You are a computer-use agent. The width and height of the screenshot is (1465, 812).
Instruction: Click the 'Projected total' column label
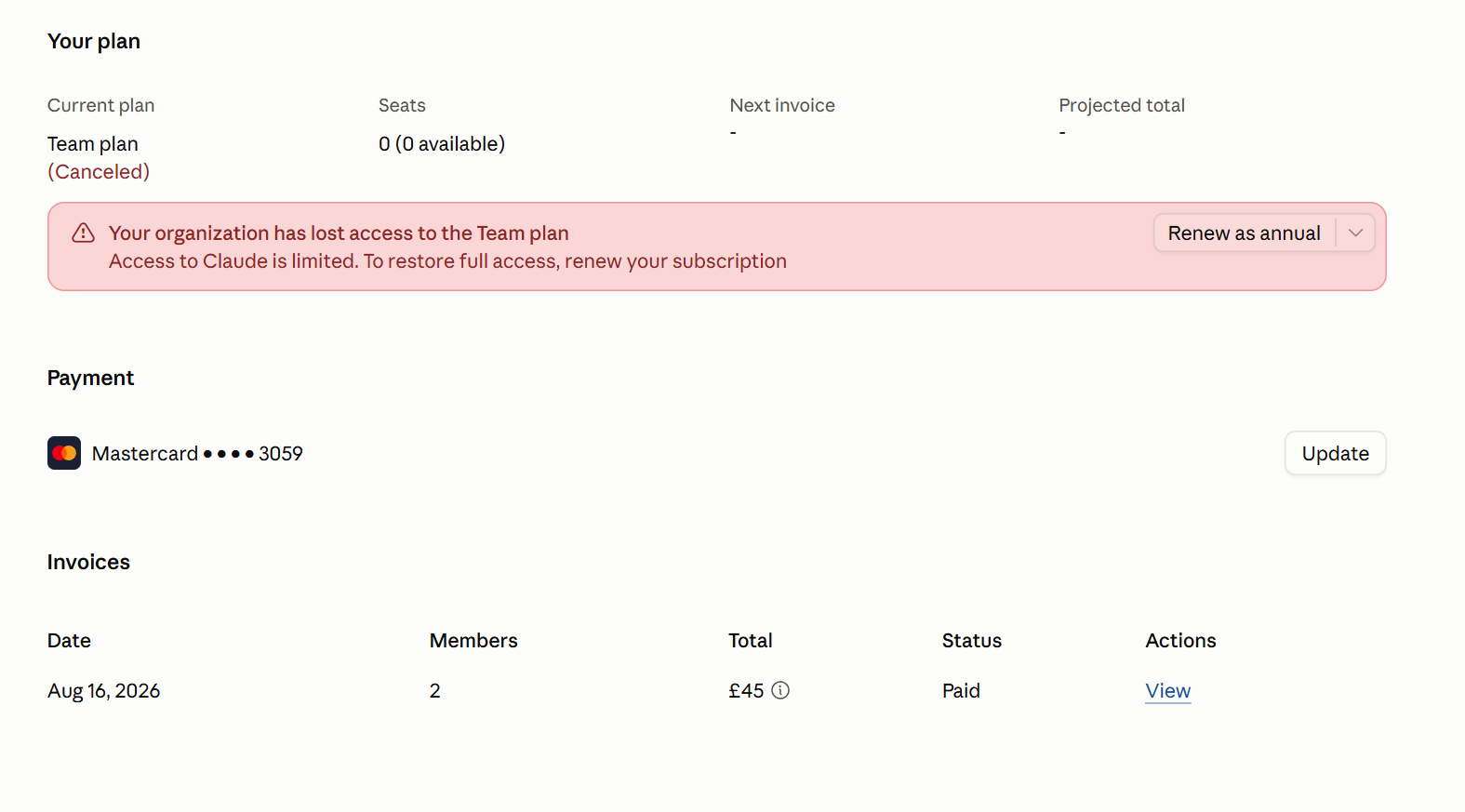click(1122, 105)
